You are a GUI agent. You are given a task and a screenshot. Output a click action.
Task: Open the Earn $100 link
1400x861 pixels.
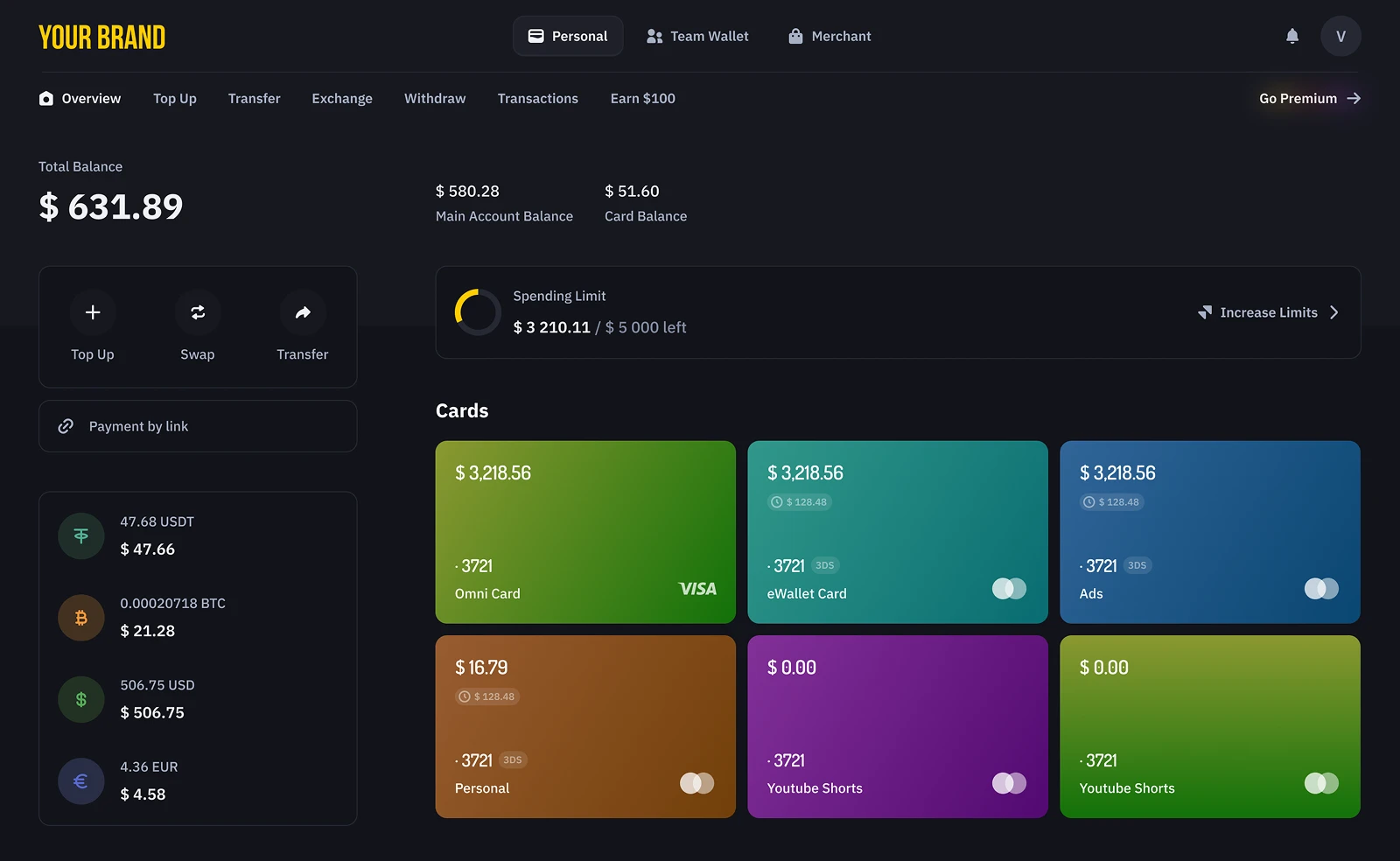click(642, 98)
